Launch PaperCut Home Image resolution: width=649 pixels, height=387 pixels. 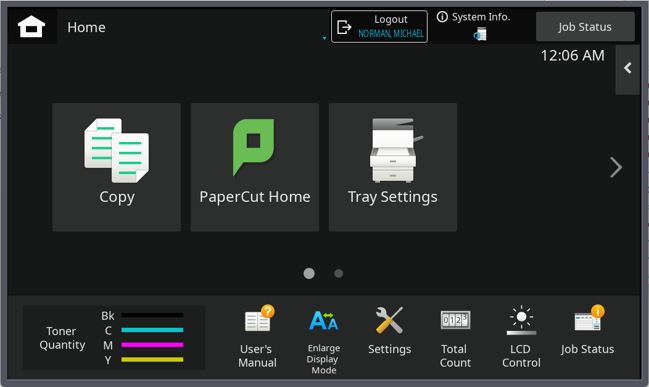pos(255,167)
